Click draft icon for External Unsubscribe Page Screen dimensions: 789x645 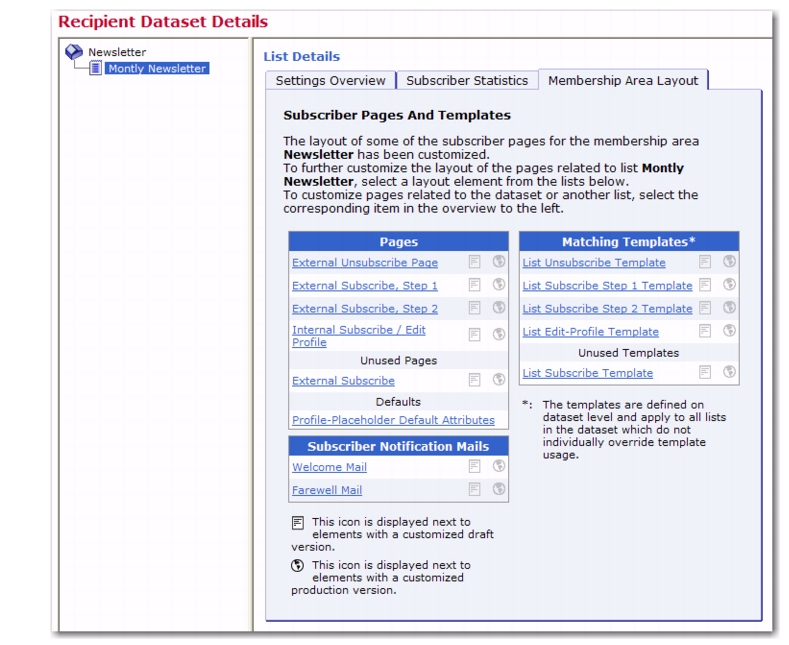(475, 262)
